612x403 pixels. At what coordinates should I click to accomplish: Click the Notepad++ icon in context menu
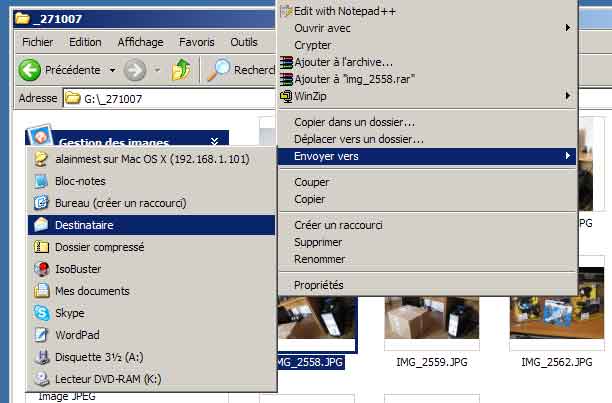point(286,11)
